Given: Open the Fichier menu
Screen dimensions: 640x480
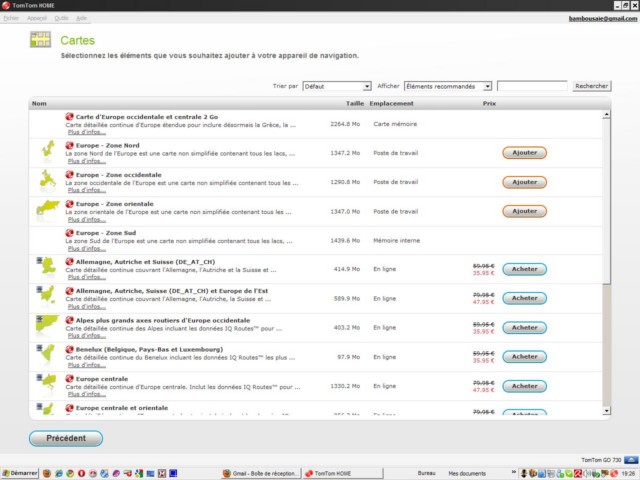Looking at the screenshot, I should (x=11, y=18).
